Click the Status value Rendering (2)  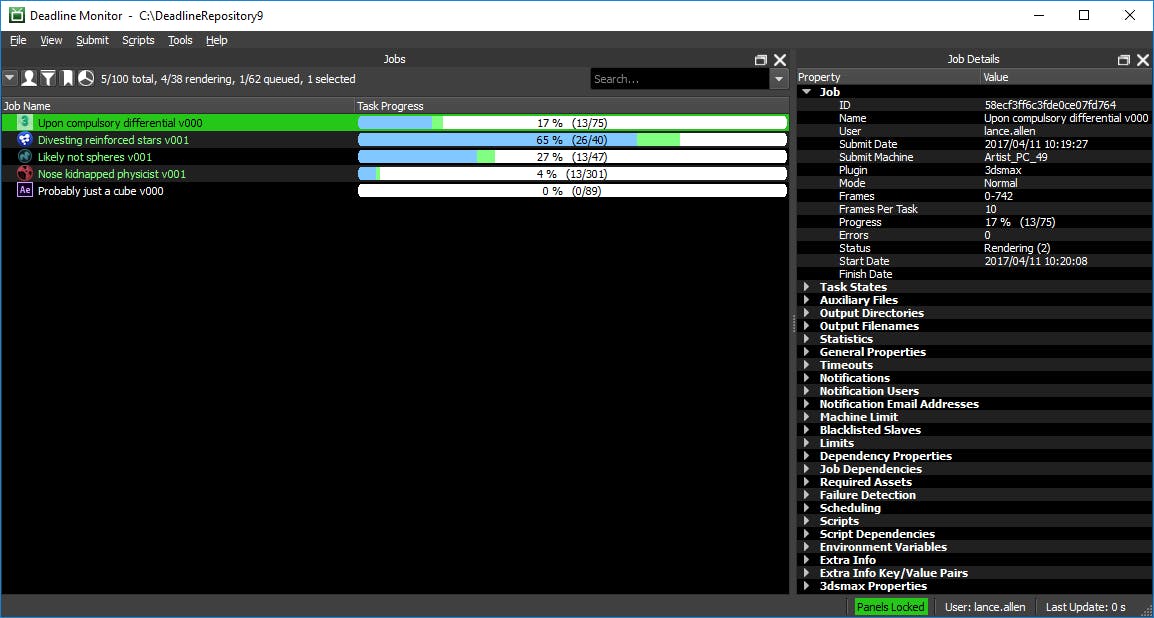click(1017, 248)
